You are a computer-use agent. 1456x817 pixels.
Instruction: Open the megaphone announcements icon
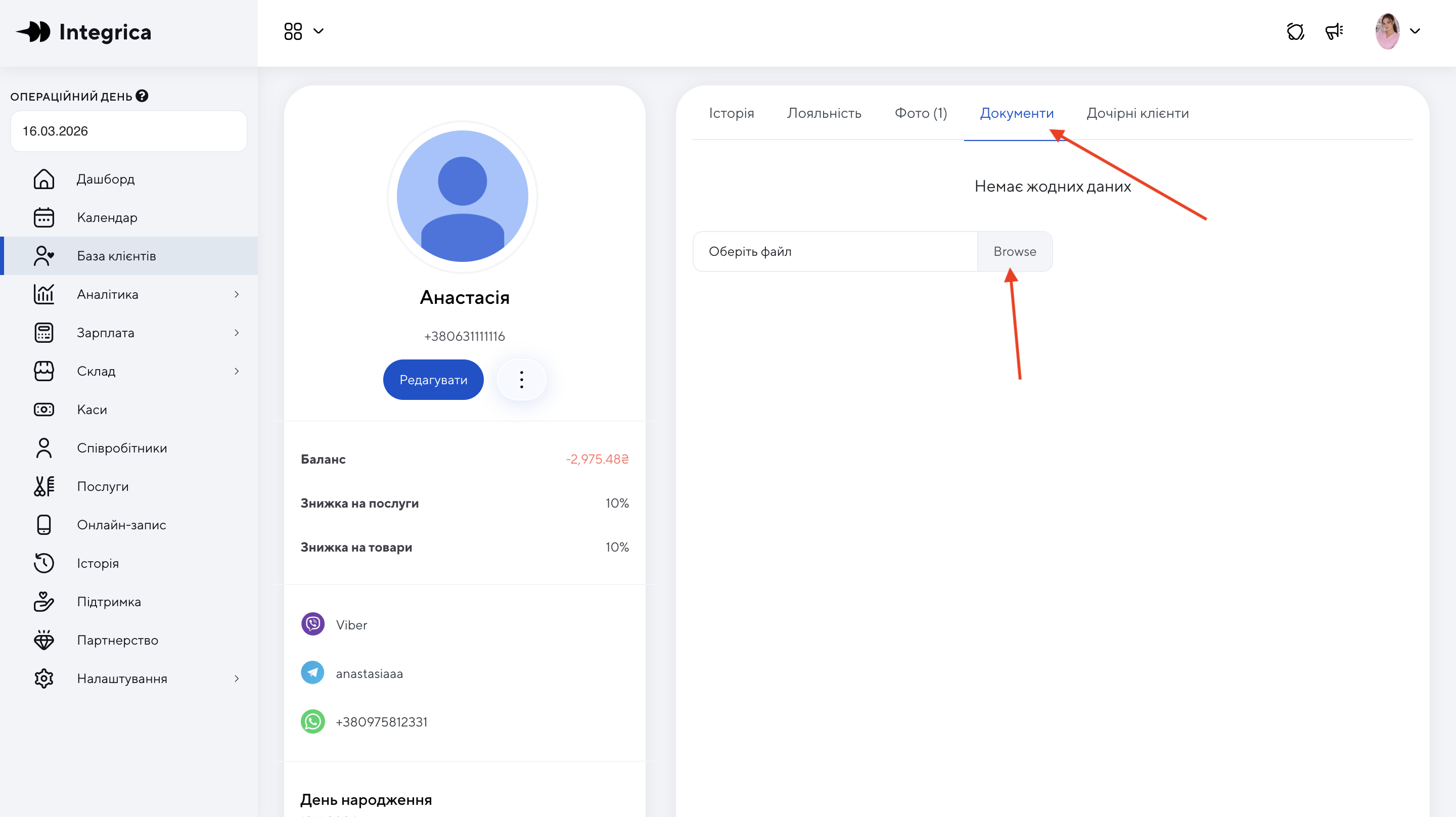coord(1334,31)
